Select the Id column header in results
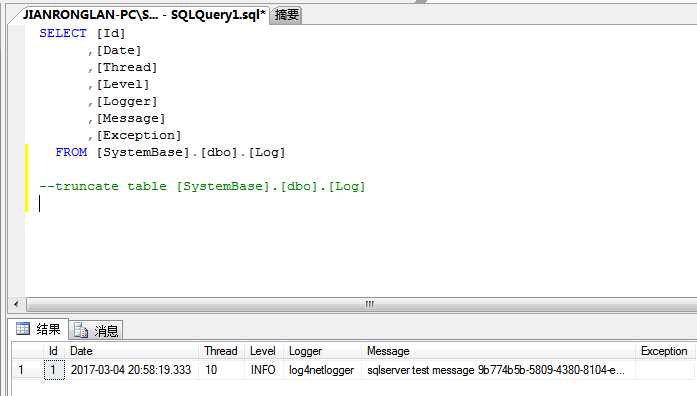The height and width of the screenshot is (396, 697). point(53,351)
